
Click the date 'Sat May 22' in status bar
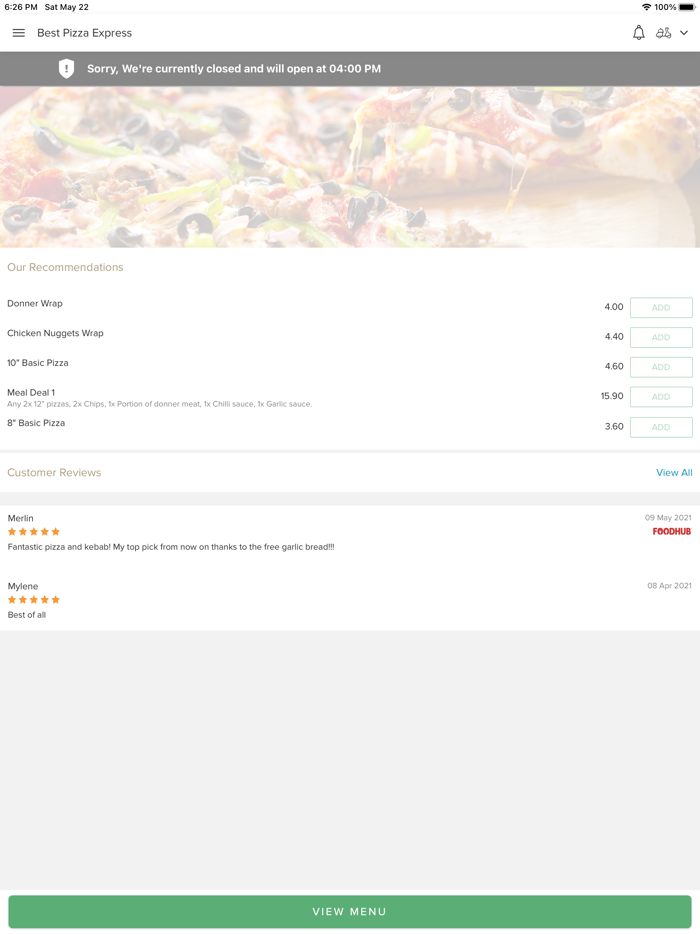pyautogui.click(x=65, y=7)
